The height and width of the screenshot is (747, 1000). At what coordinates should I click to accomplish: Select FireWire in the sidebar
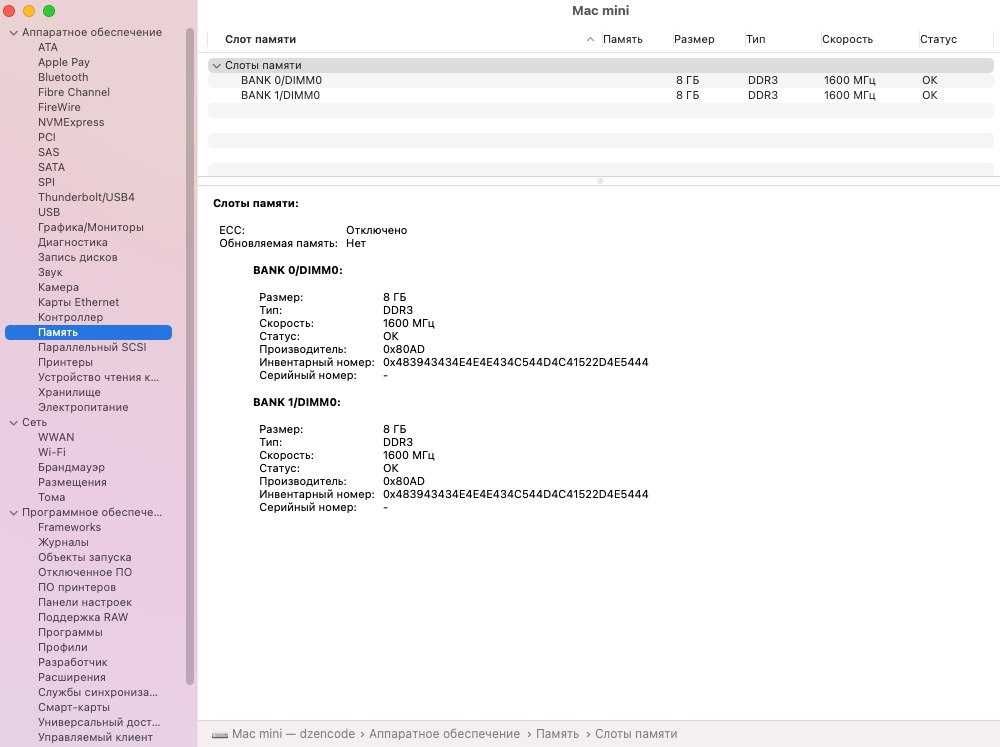click(x=59, y=107)
